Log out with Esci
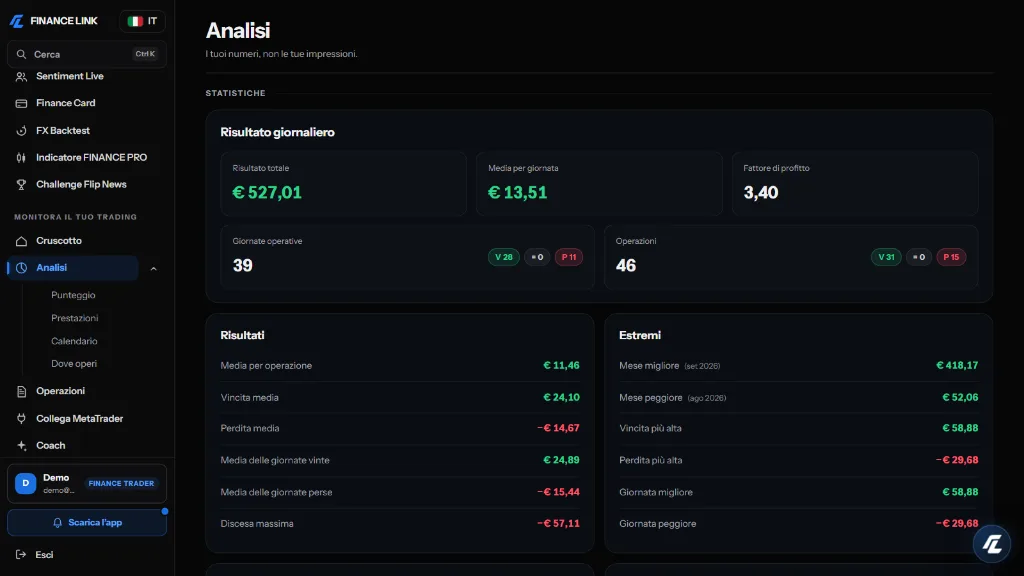Viewport: 1024px width, 576px height. [44, 554]
